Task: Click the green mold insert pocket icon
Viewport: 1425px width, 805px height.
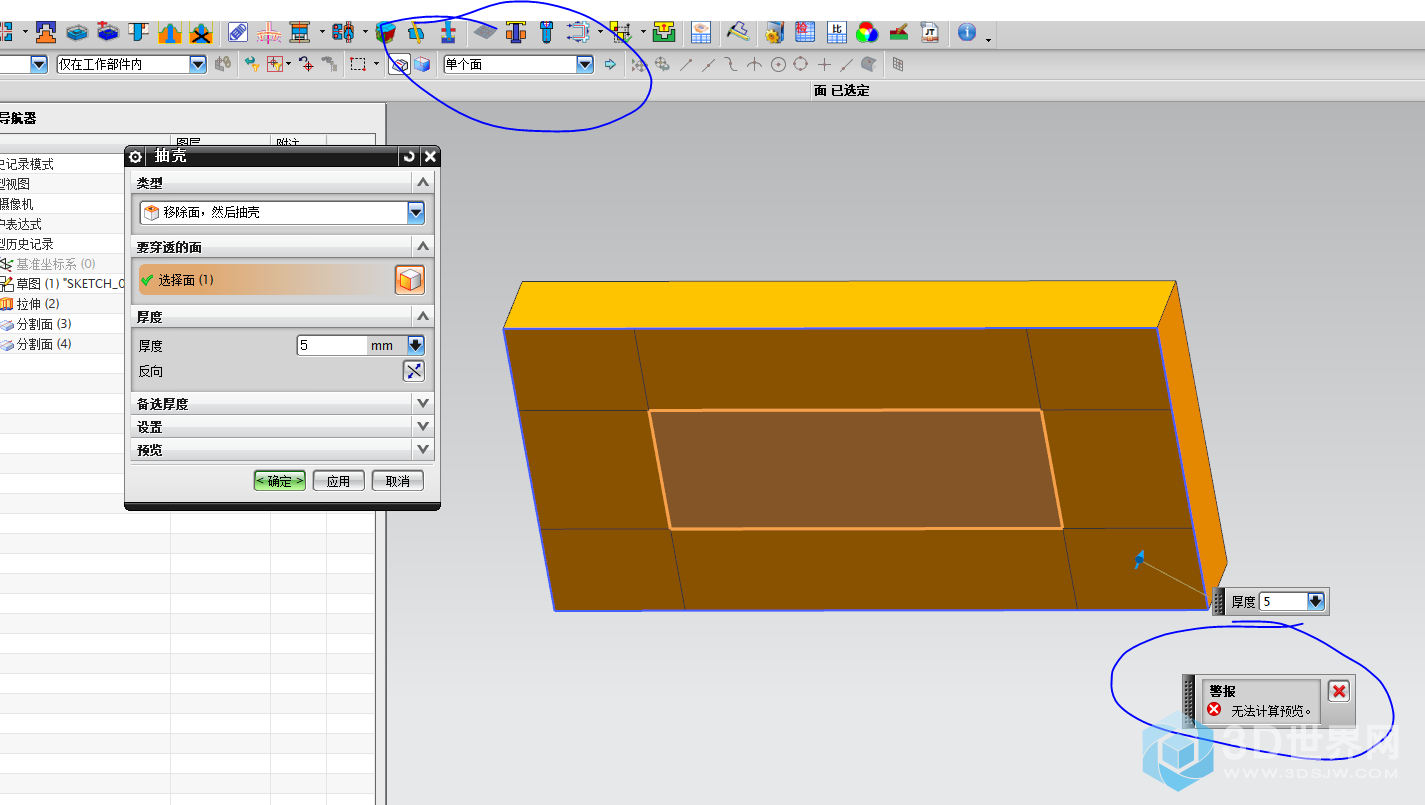Action: pos(664,32)
